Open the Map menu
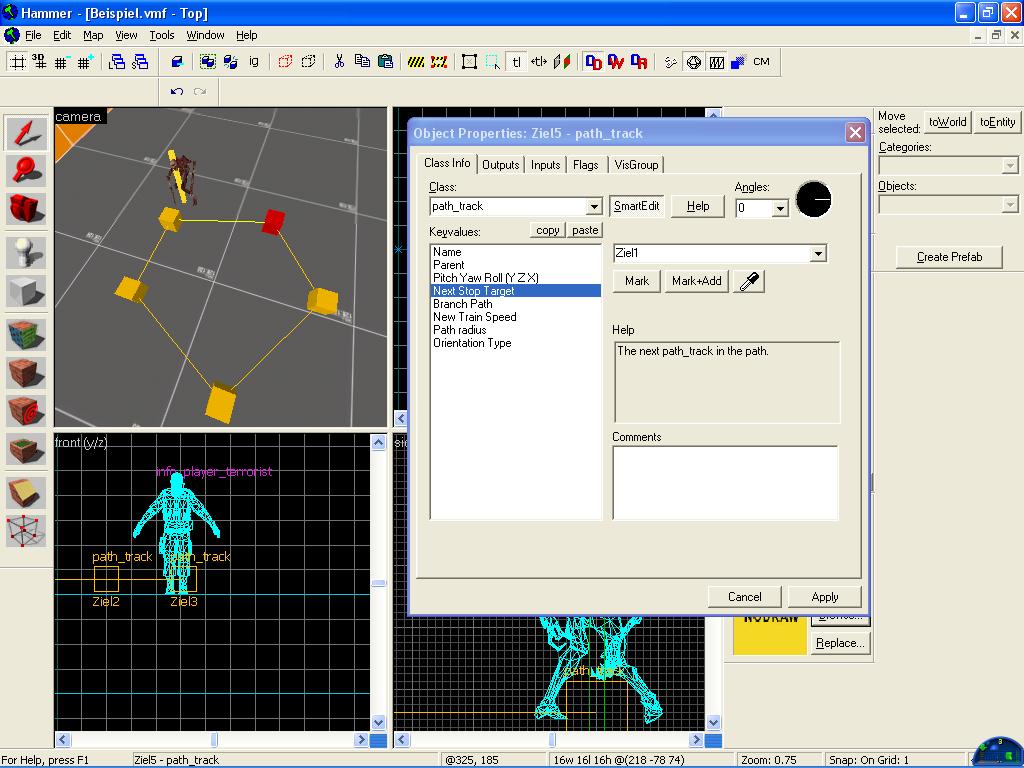Viewport: 1024px width, 768px height. tap(93, 35)
